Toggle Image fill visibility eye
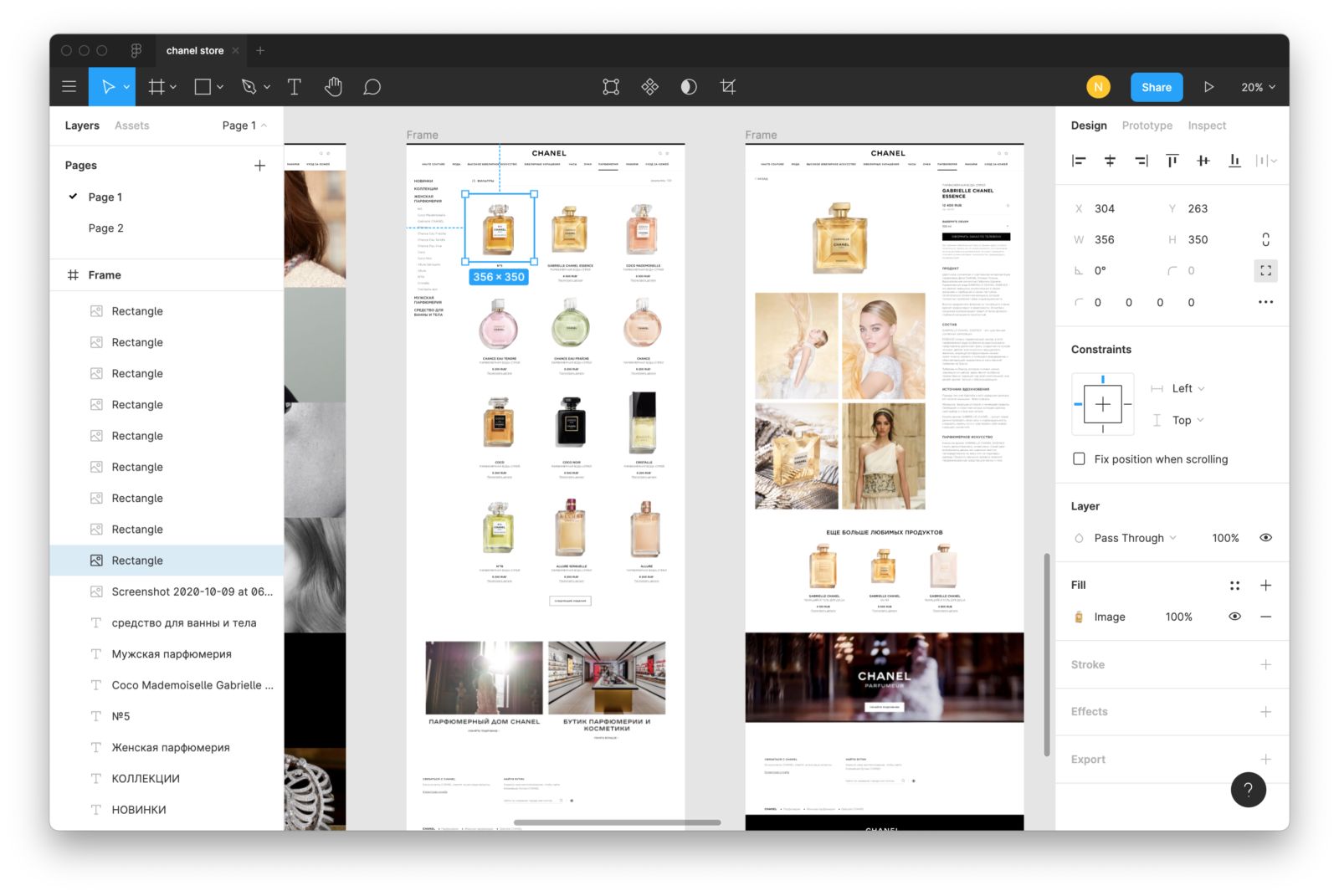 coord(1234,617)
